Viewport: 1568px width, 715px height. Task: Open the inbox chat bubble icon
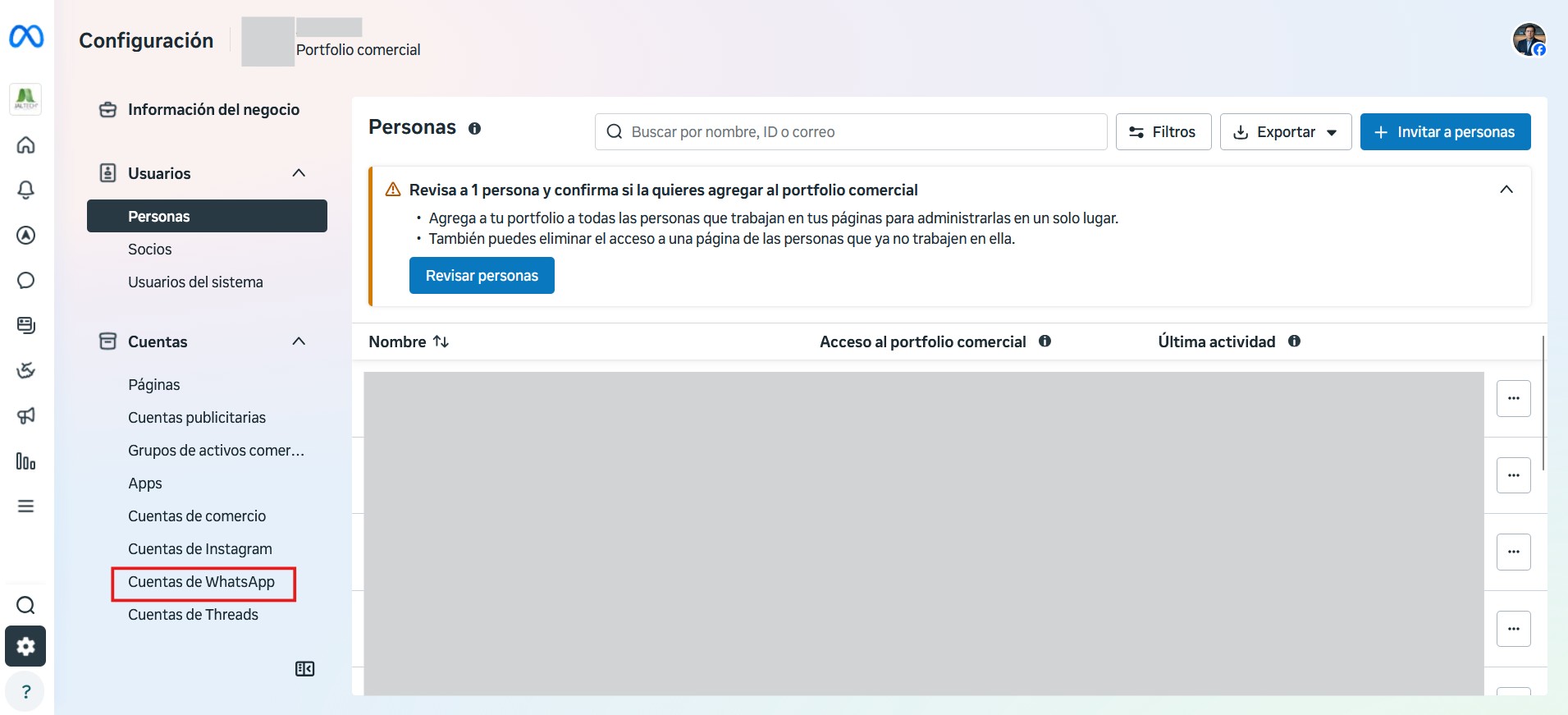[26, 281]
